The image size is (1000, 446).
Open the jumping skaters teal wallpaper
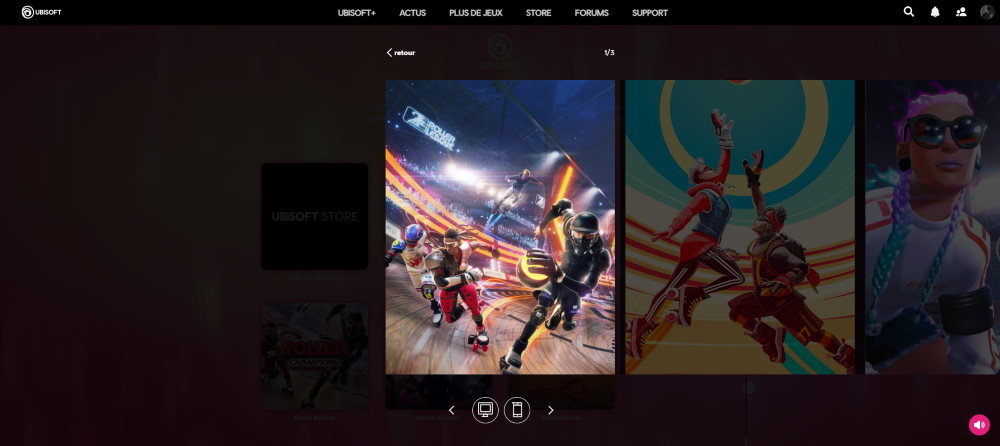click(740, 227)
